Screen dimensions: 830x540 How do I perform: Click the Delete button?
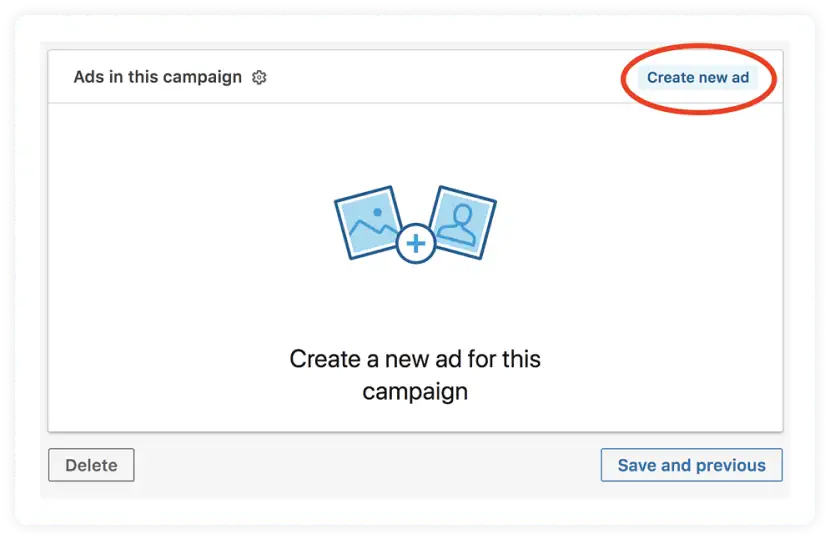(91, 465)
